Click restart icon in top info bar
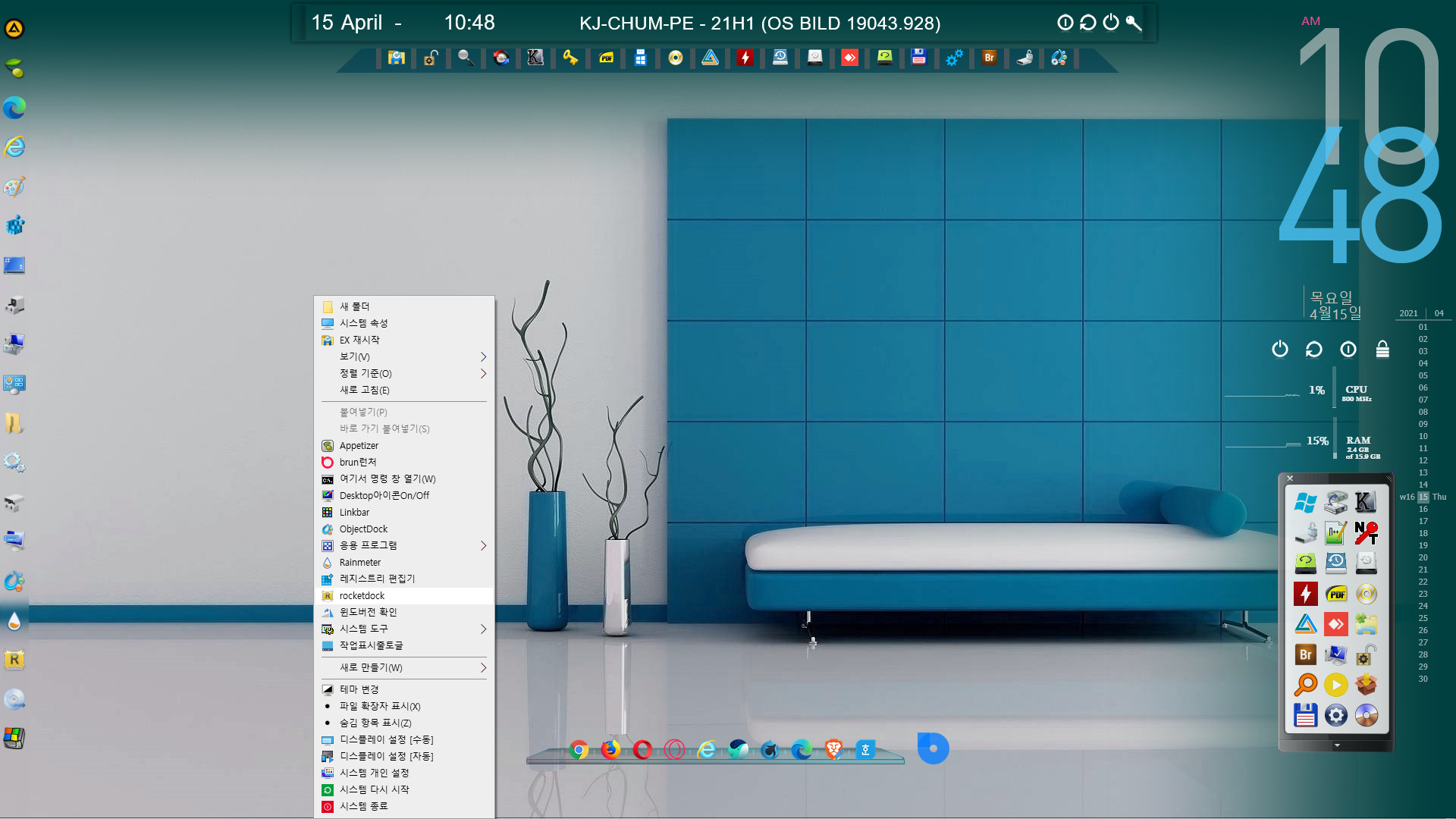Image resolution: width=1456 pixels, height=819 pixels. (1088, 23)
